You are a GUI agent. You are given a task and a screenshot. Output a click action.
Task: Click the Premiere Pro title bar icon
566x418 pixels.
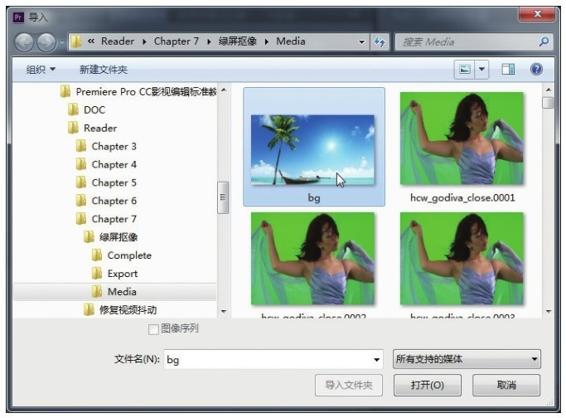pos(18,17)
